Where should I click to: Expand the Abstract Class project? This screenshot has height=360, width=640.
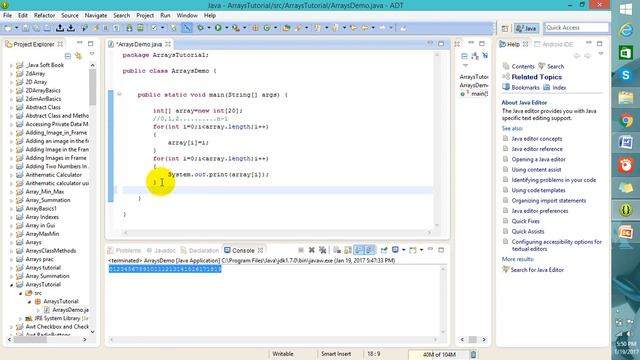(x=11, y=107)
